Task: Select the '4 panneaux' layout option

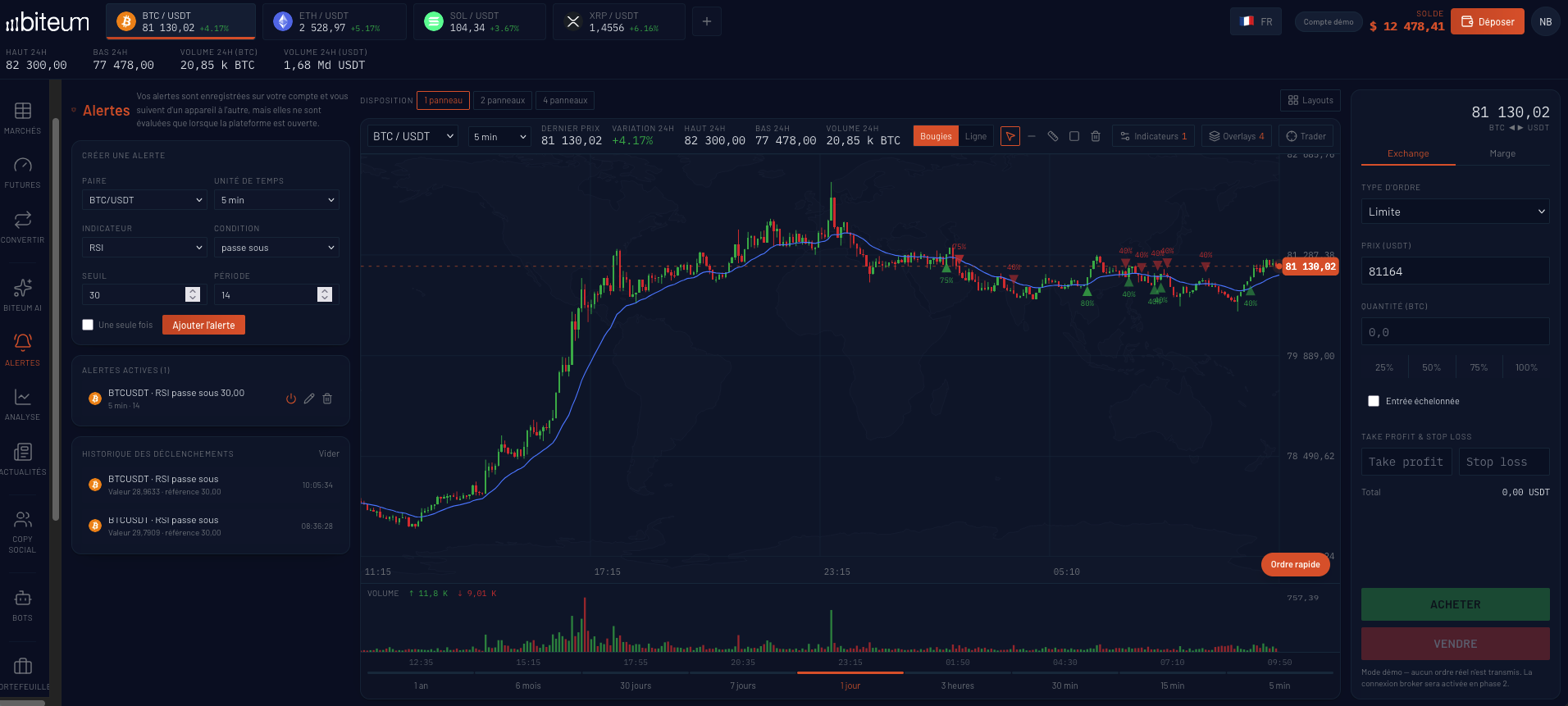Action: click(x=565, y=100)
